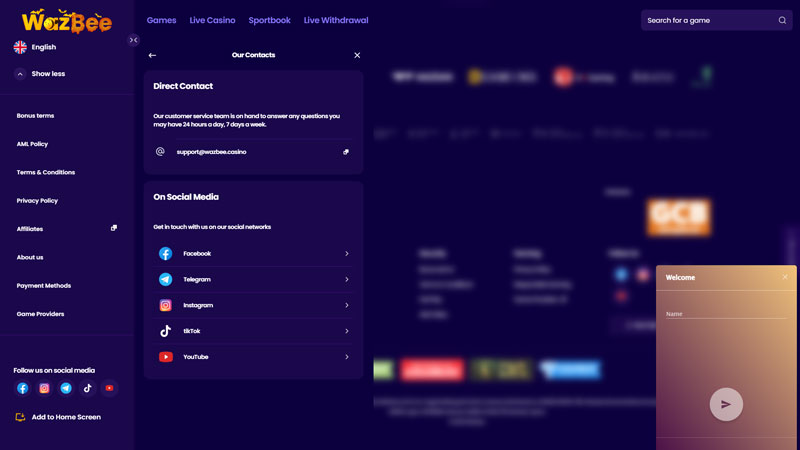Collapse the sidebar with the arrows toggle
Image resolution: width=800 pixels, height=450 pixels.
click(133, 40)
